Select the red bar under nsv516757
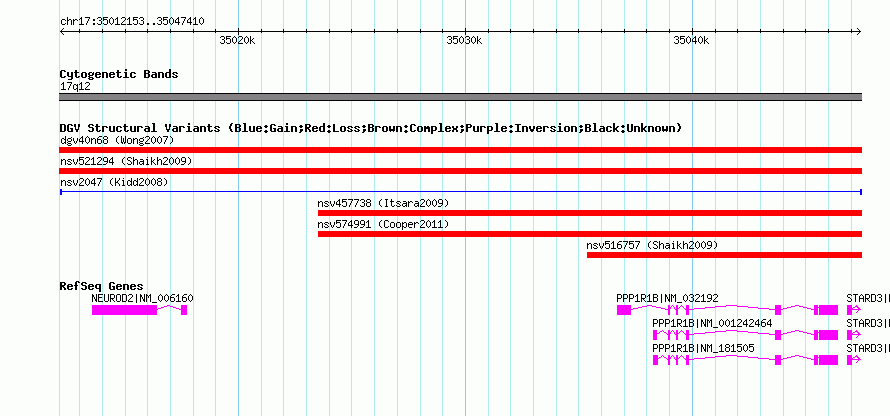Viewport: 890px width, 416px height. [x=724, y=255]
